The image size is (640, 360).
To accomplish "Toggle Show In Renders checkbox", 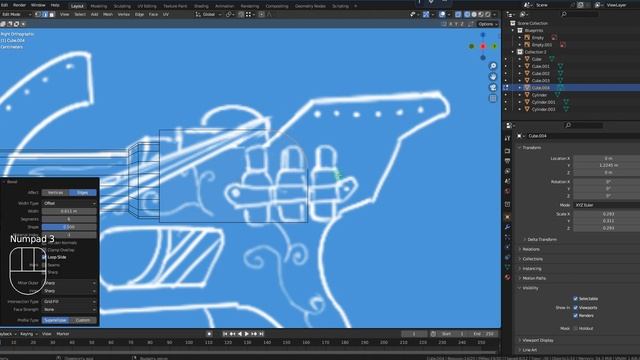I will point(576,316).
